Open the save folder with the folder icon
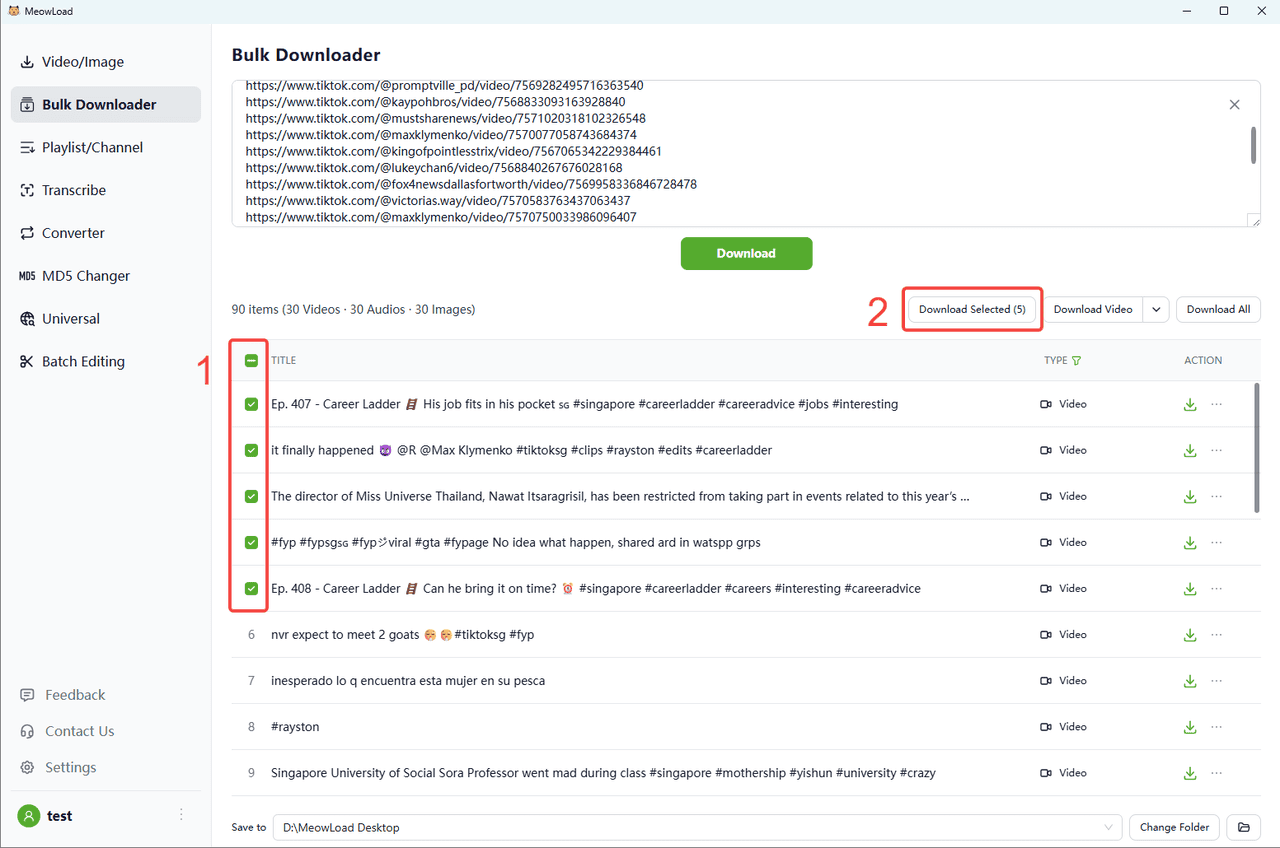 pos(1244,827)
